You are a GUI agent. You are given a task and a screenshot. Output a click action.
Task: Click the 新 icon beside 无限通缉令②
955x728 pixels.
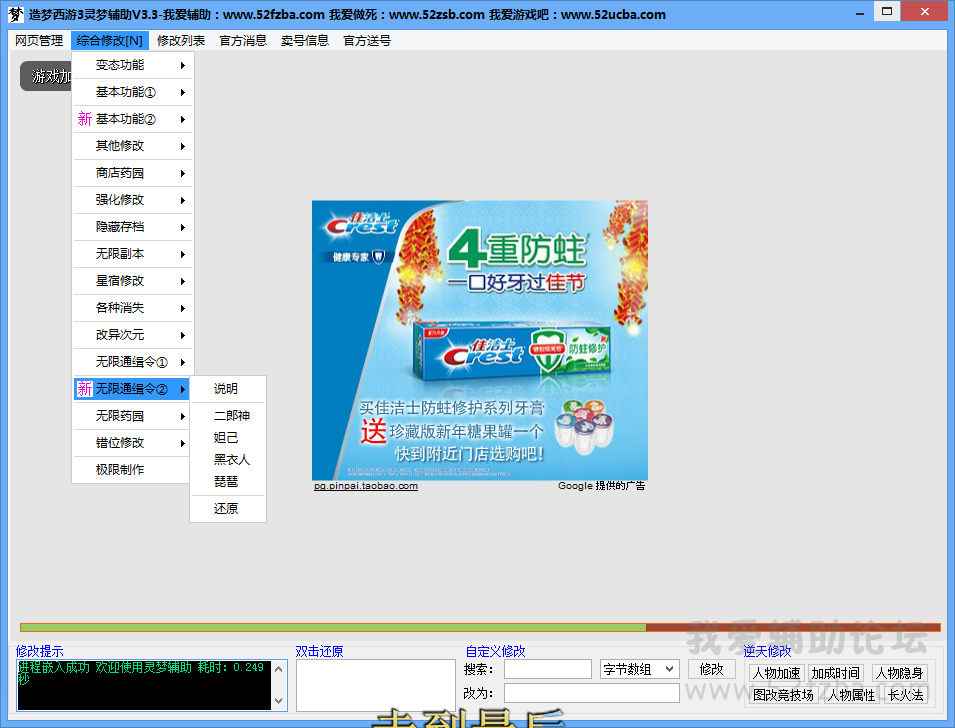pyautogui.click(x=84, y=389)
